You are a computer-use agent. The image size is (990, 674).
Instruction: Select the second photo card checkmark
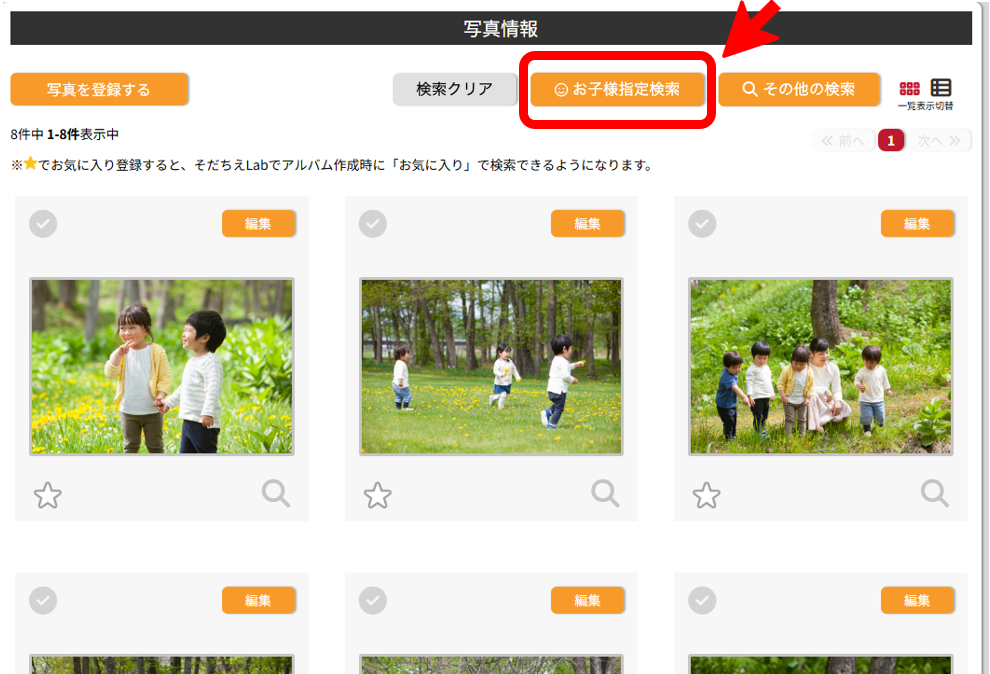373,224
